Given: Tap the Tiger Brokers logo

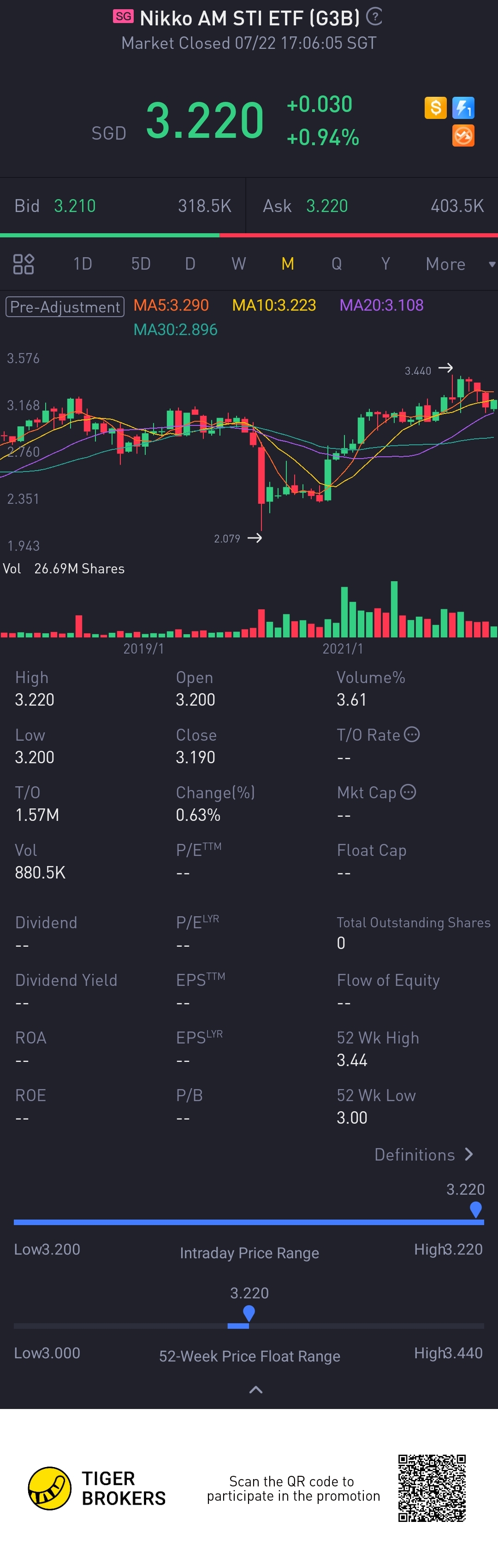Looking at the screenshot, I should [x=49, y=1488].
